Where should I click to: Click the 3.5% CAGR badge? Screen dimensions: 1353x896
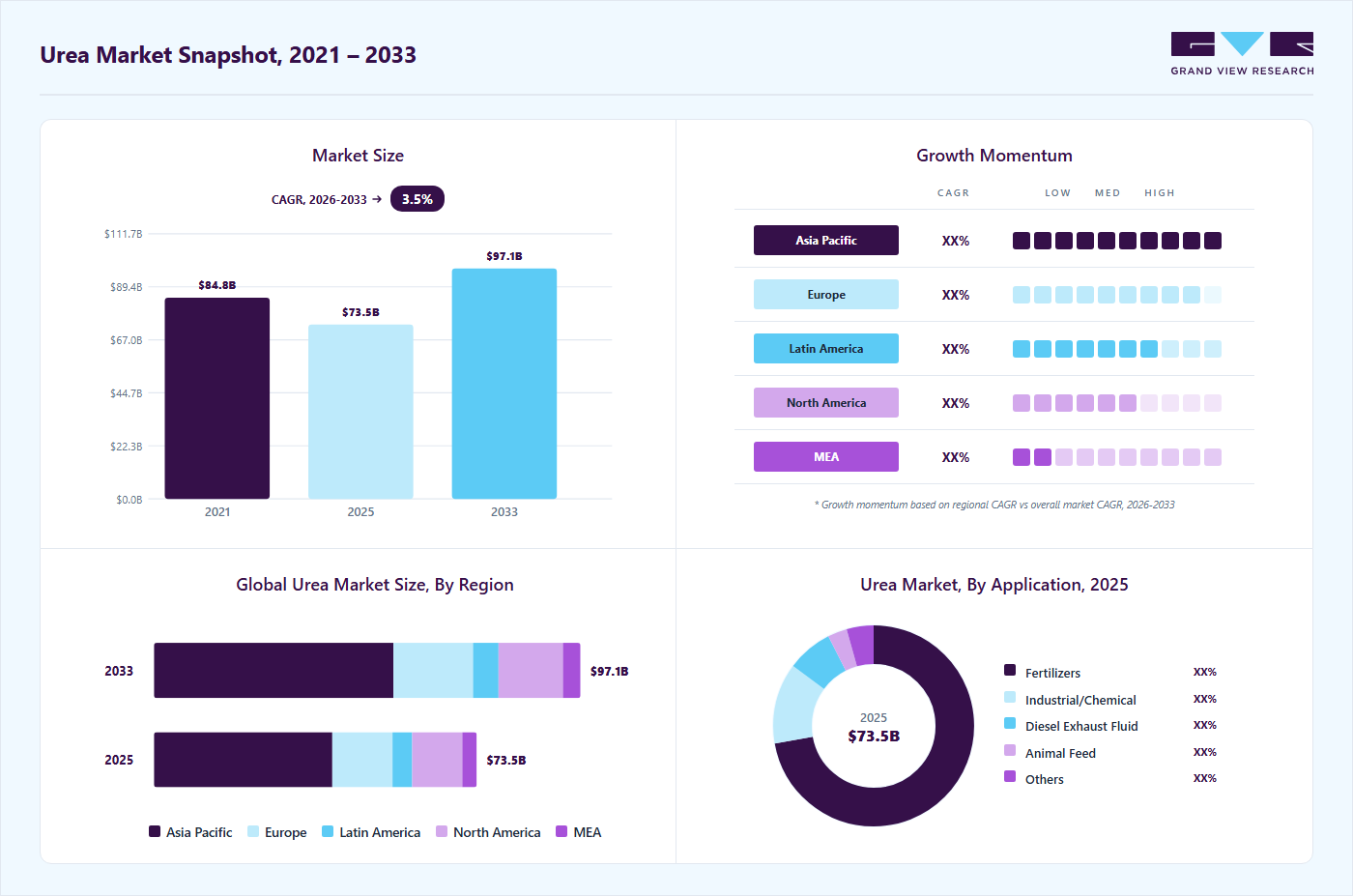[417, 199]
